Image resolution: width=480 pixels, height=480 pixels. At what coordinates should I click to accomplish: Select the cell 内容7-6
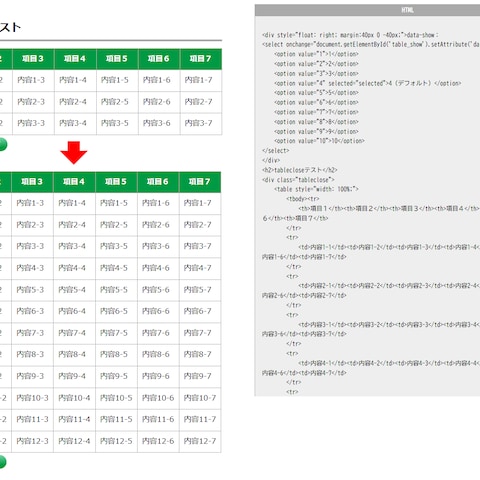tap(158, 333)
